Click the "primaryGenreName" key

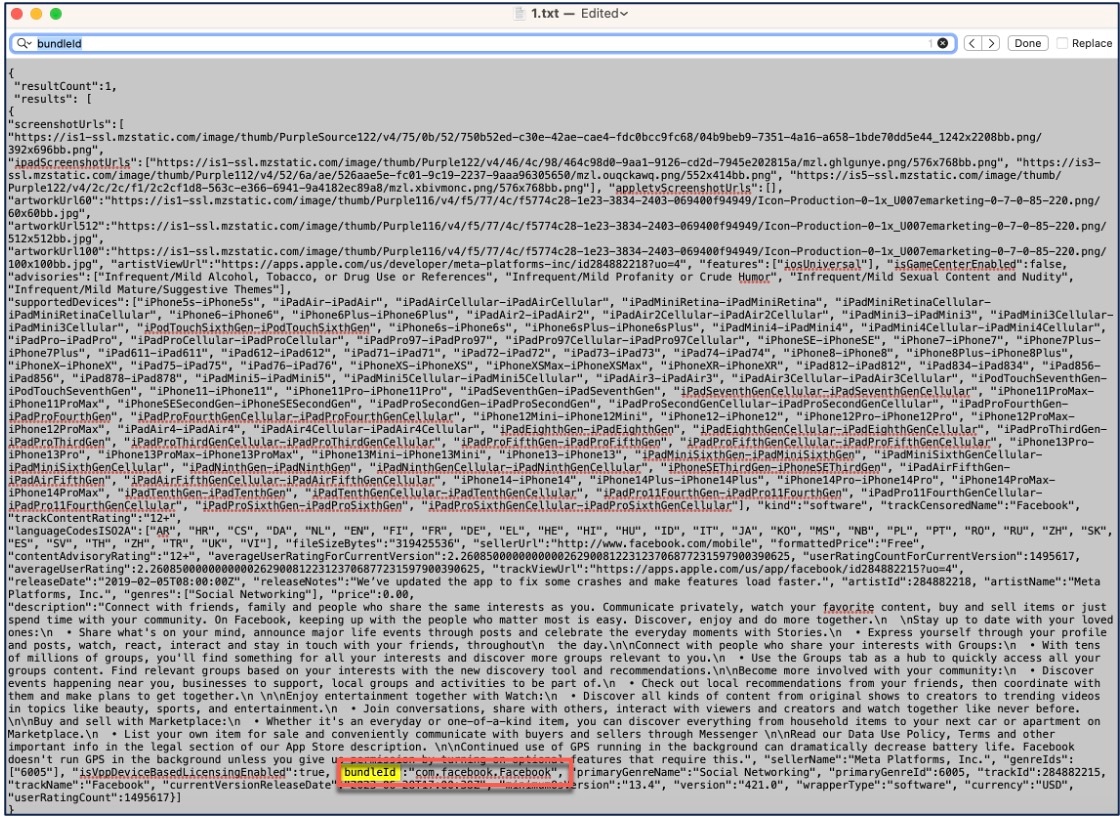click(x=631, y=772)
